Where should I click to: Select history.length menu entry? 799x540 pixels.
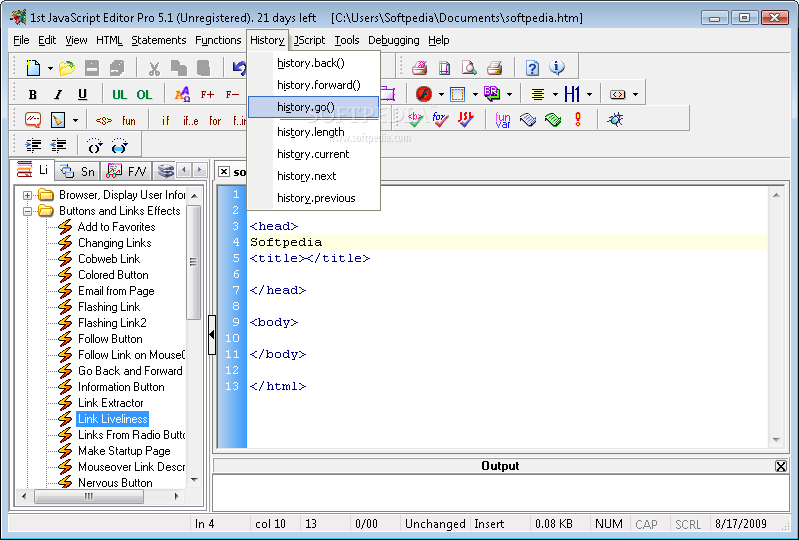click(313, 132)
